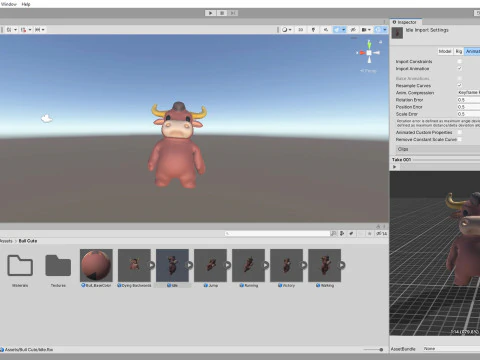Expand the Jump asset arrow
480x360 pixels.
pyautogui.click(x=228, y=265)
